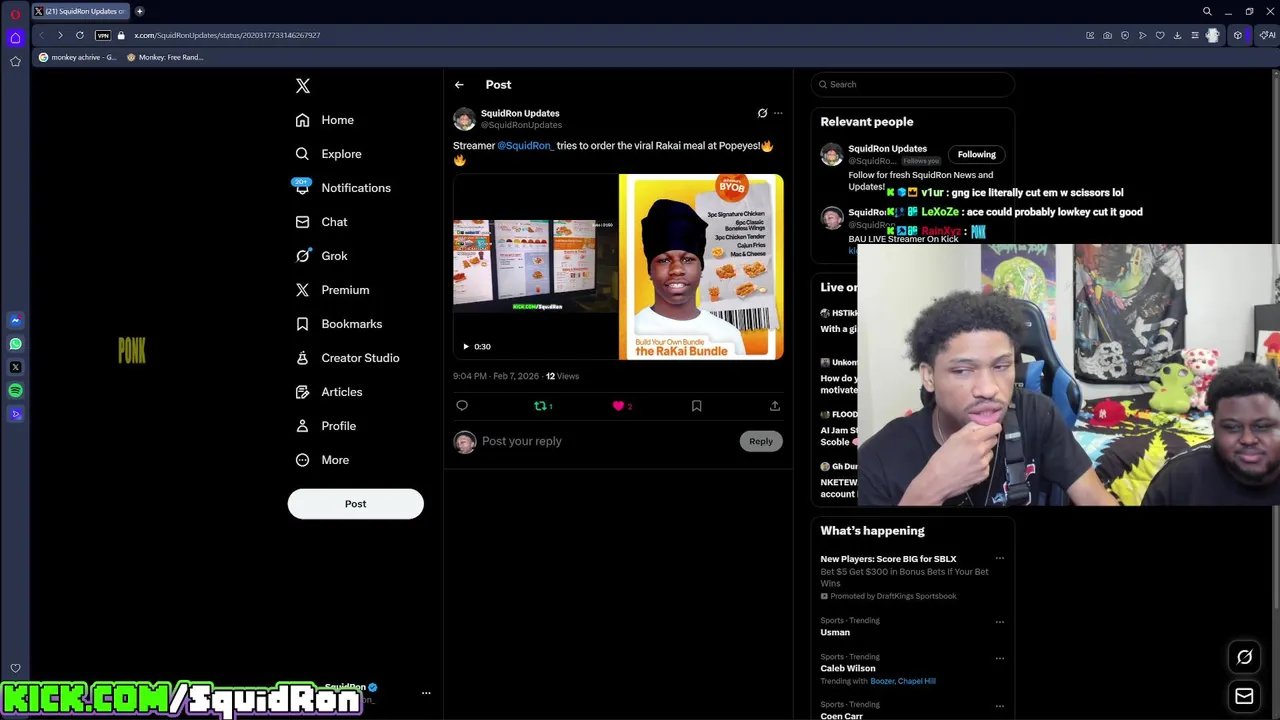
Task: Open browser downloads icon
Action: (x=1177, y=35)
